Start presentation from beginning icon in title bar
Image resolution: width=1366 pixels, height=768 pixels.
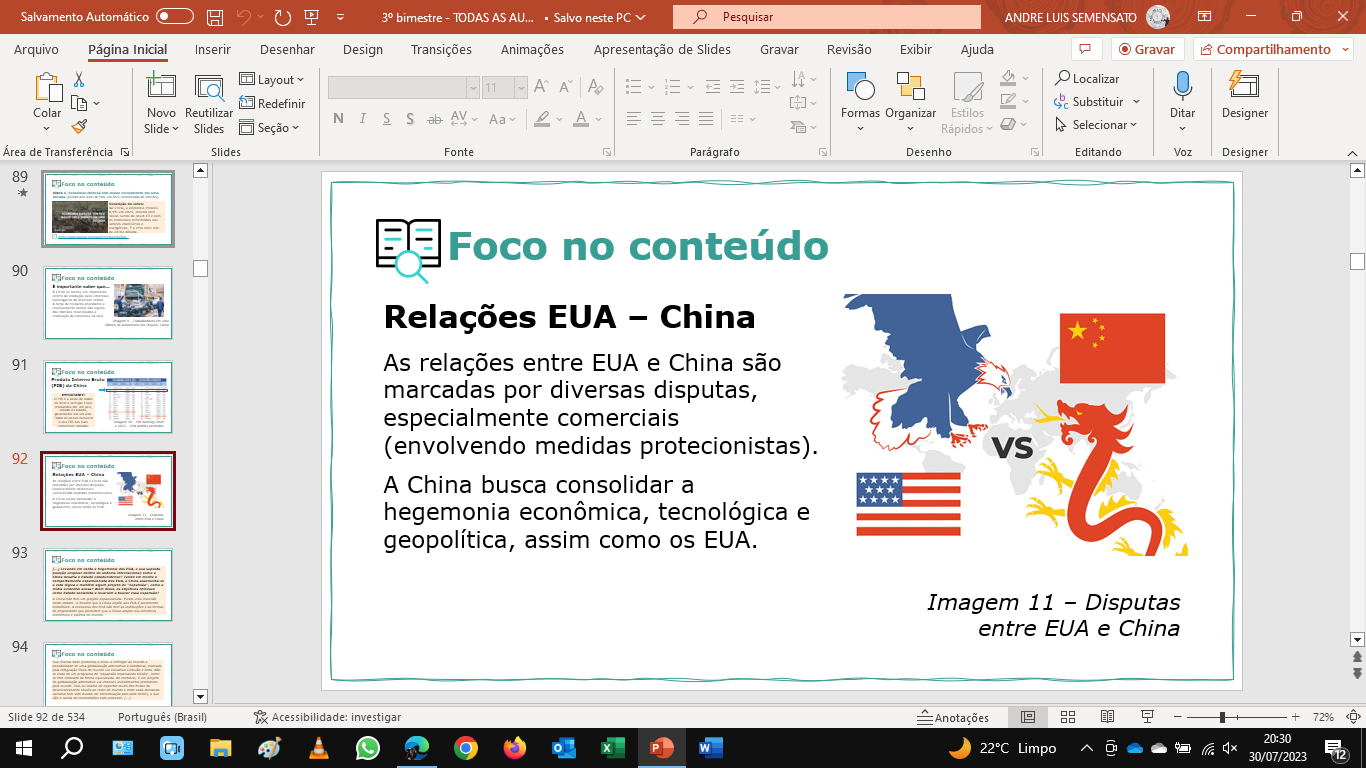[312, 17]
